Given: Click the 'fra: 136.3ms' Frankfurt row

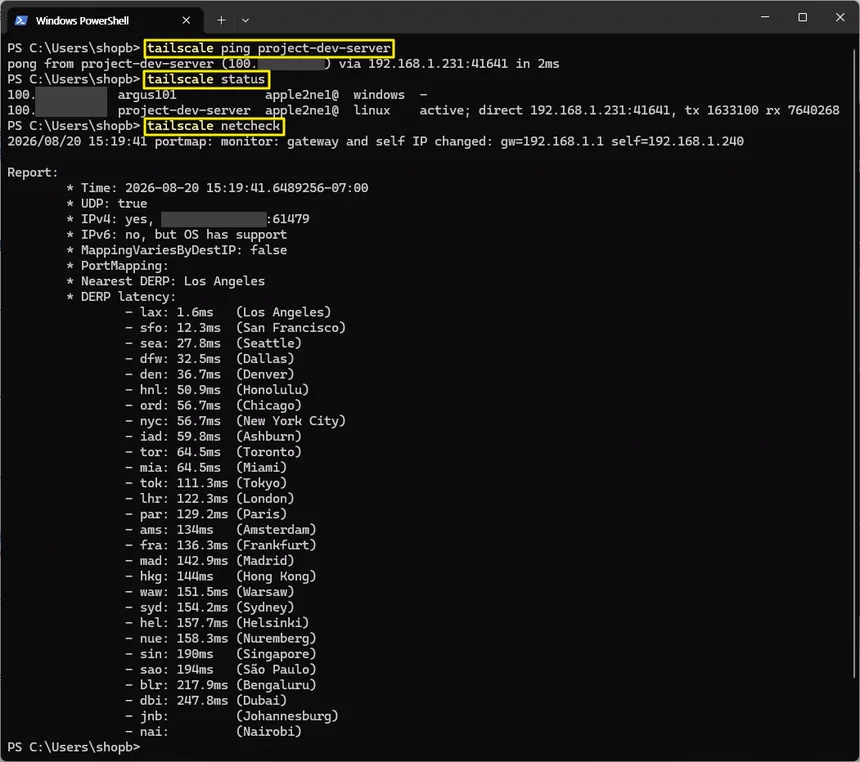Looking at the screenshot, I should [220, 546].
